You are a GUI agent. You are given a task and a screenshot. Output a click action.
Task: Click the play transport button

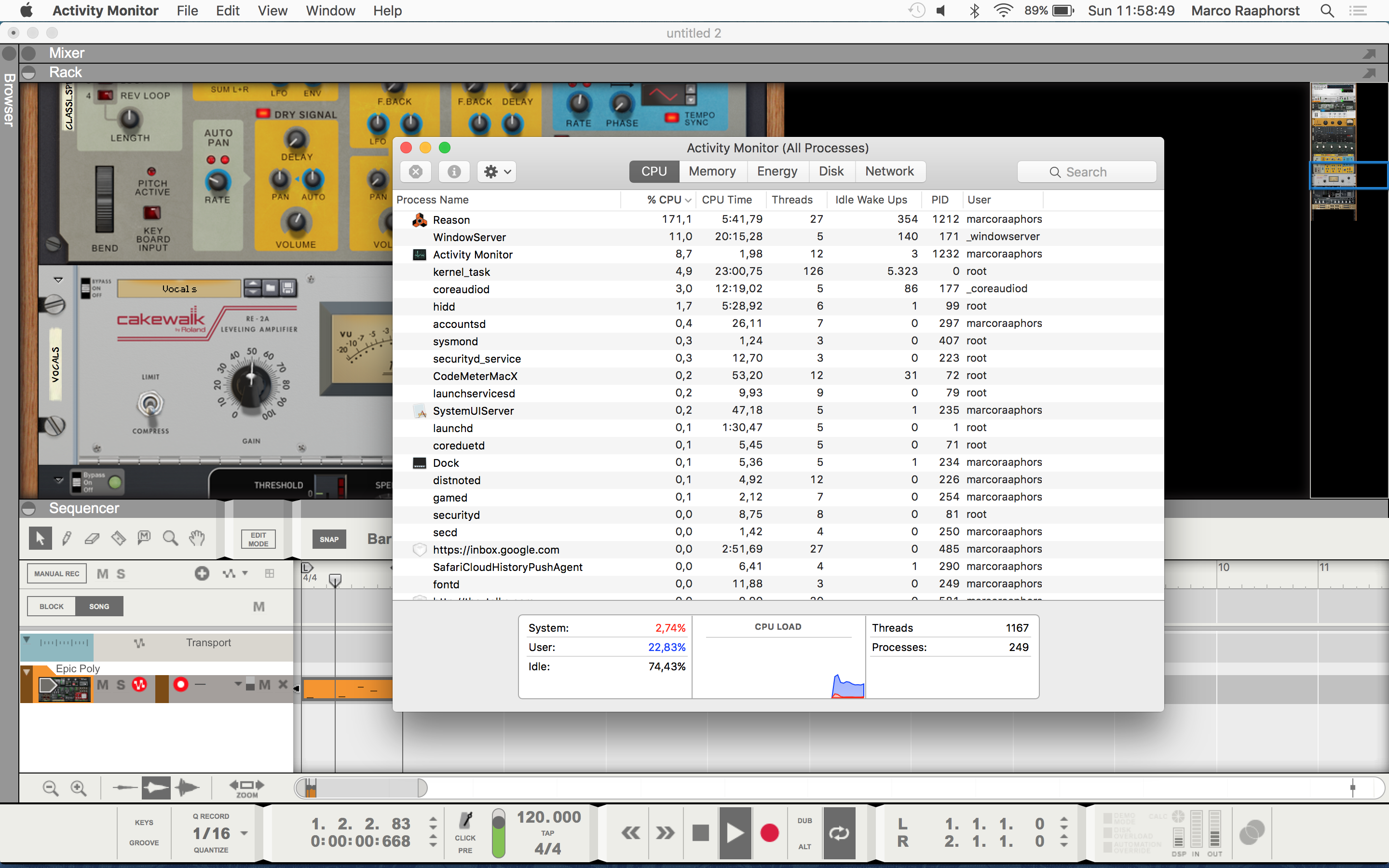pyautogui.click(x=735, y=832)
